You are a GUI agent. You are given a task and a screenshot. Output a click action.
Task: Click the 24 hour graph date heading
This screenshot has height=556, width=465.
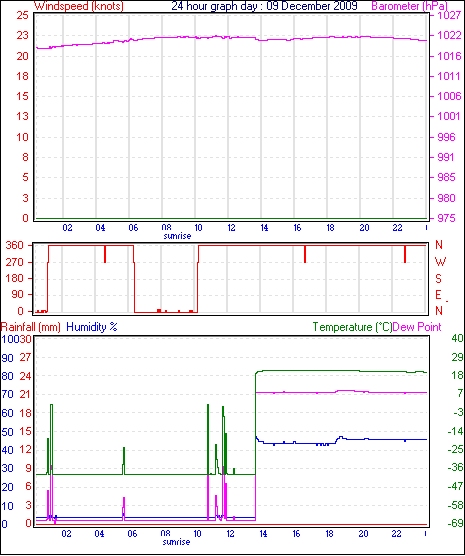(x=265, y=6)
